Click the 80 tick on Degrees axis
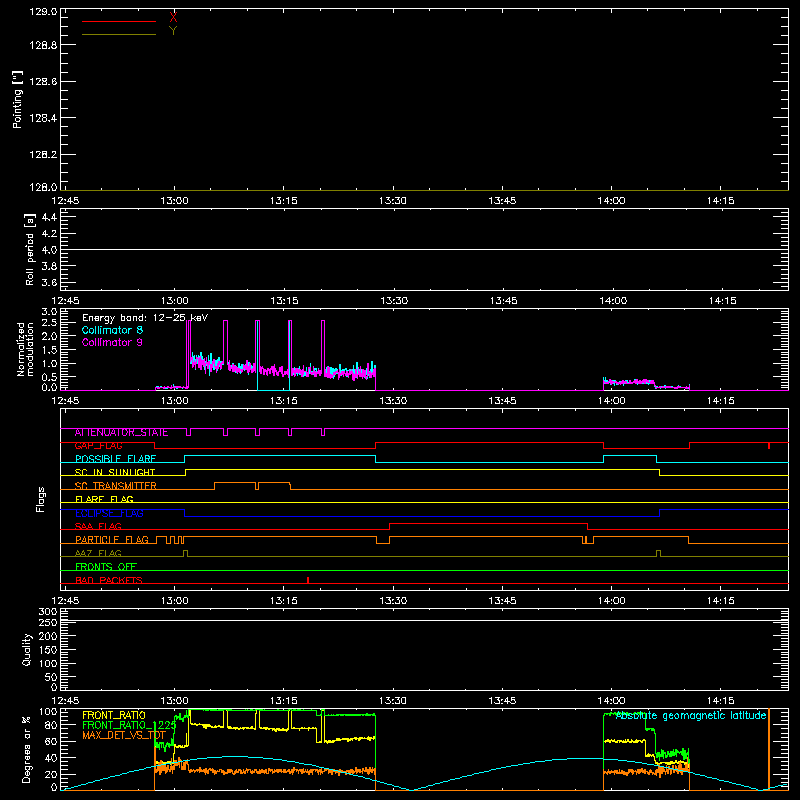 (52, 726)
